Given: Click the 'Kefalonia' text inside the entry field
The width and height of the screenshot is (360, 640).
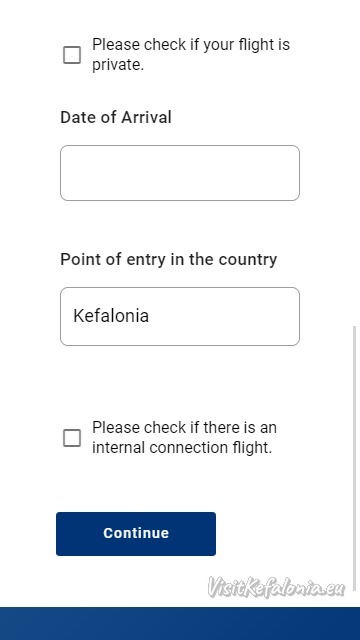Looking at the screenshot, I should (111, 316).
